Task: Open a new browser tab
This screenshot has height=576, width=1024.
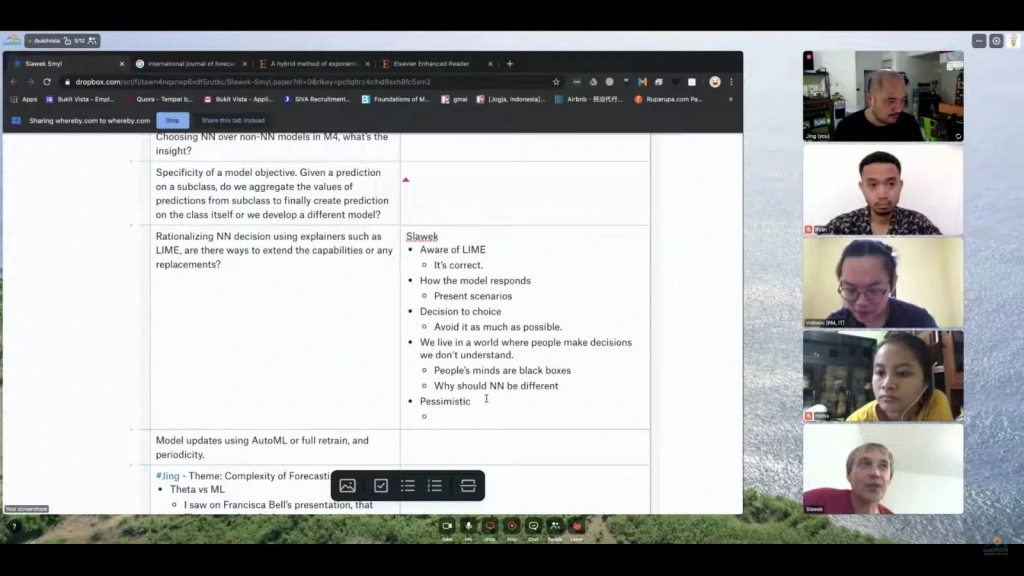Action: 509,64
